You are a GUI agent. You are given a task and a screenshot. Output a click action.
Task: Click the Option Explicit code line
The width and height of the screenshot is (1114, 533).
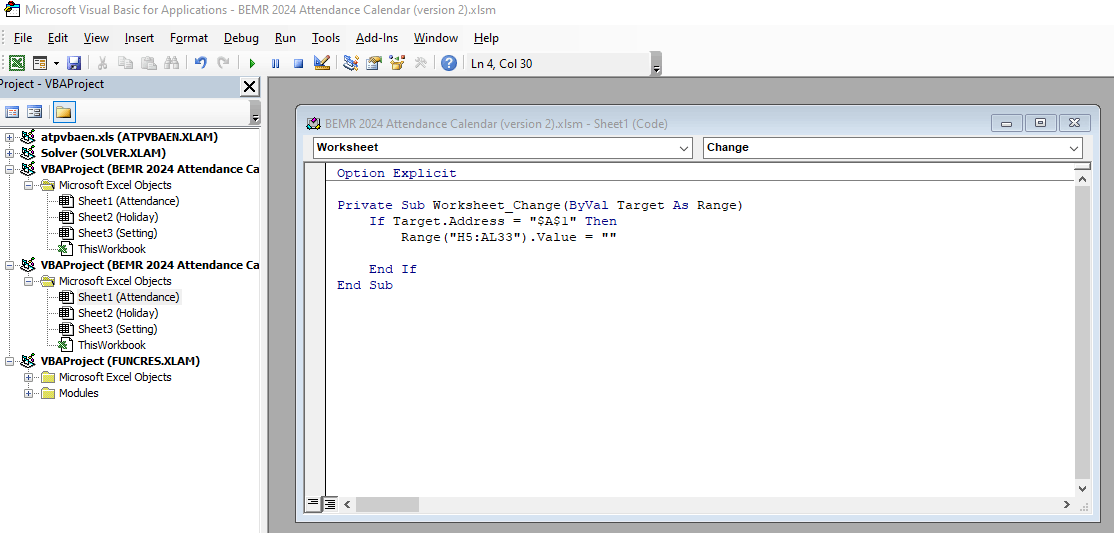coord(396,173)
